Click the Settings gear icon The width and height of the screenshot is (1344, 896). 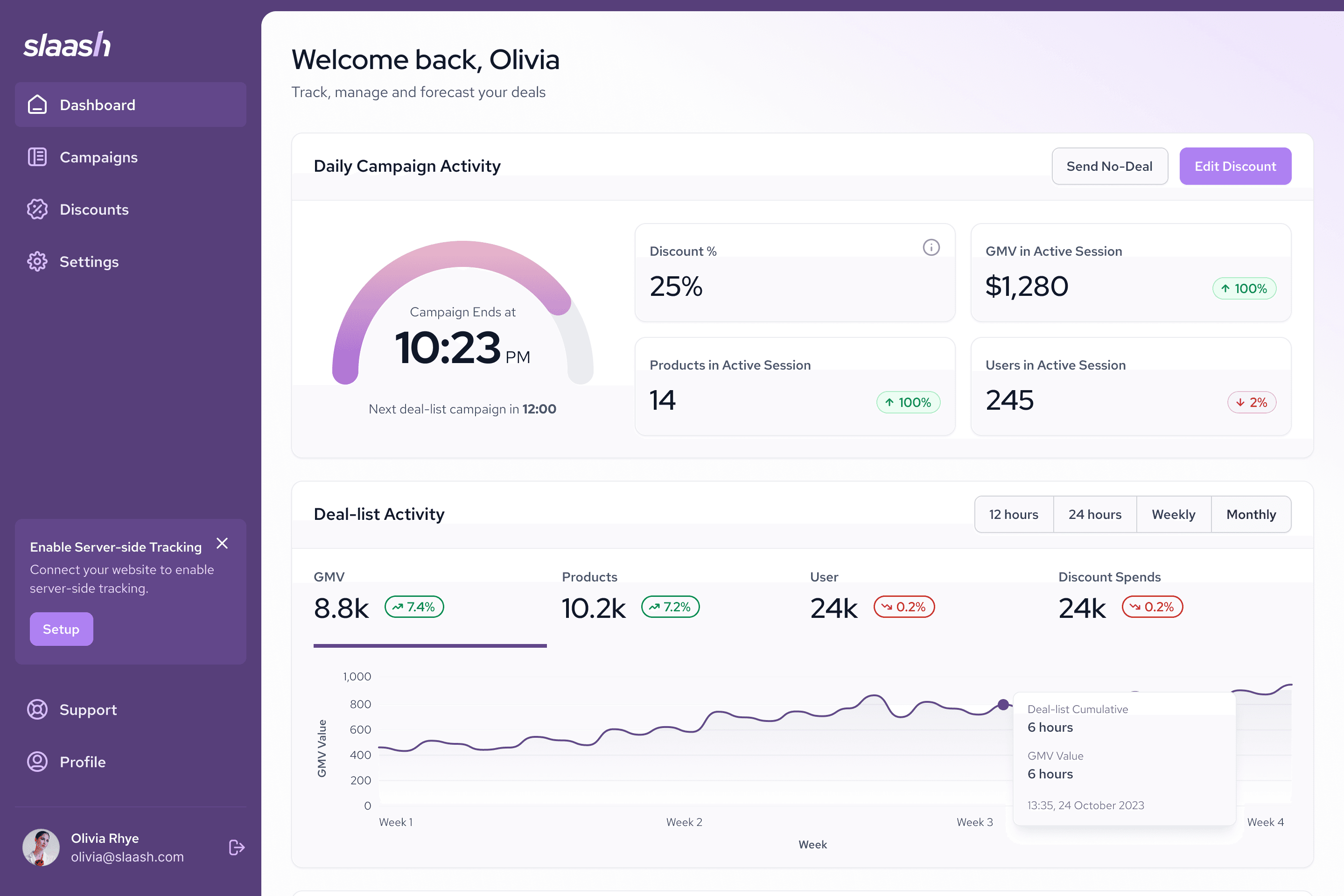[x=37, y=262]
